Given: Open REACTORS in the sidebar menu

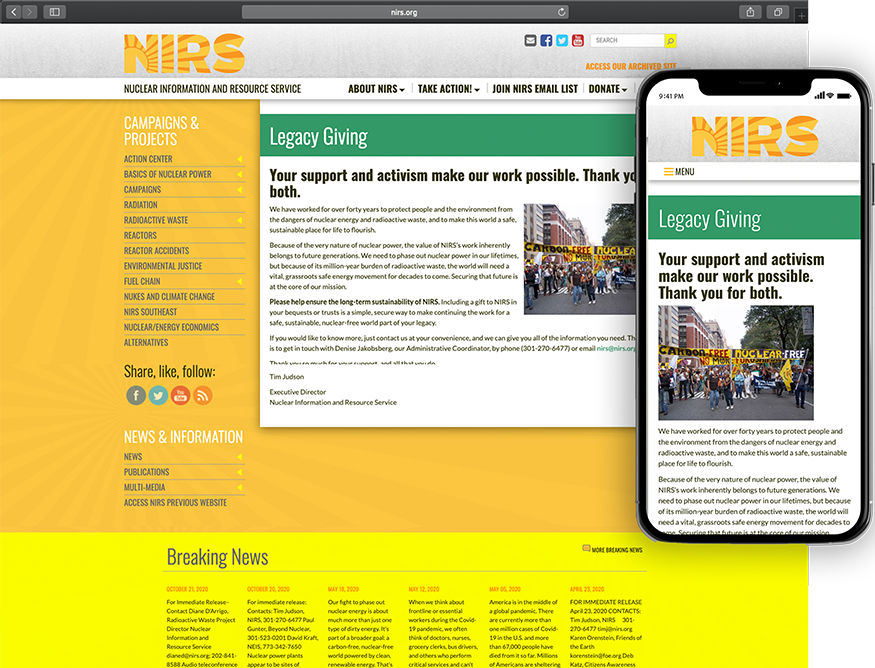Looking at the screenshot, I should [140, 236].
